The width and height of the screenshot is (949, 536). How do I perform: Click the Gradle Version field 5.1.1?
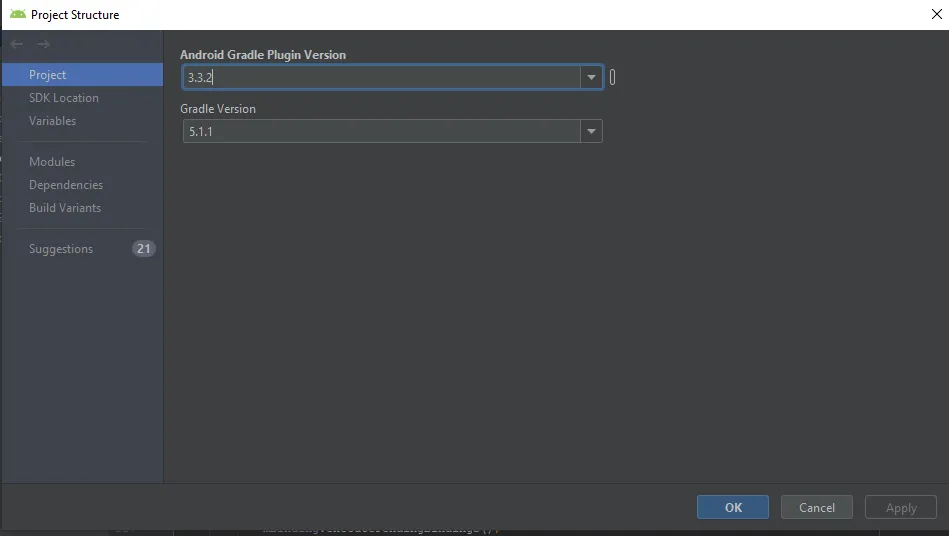(x=382, y=131)
